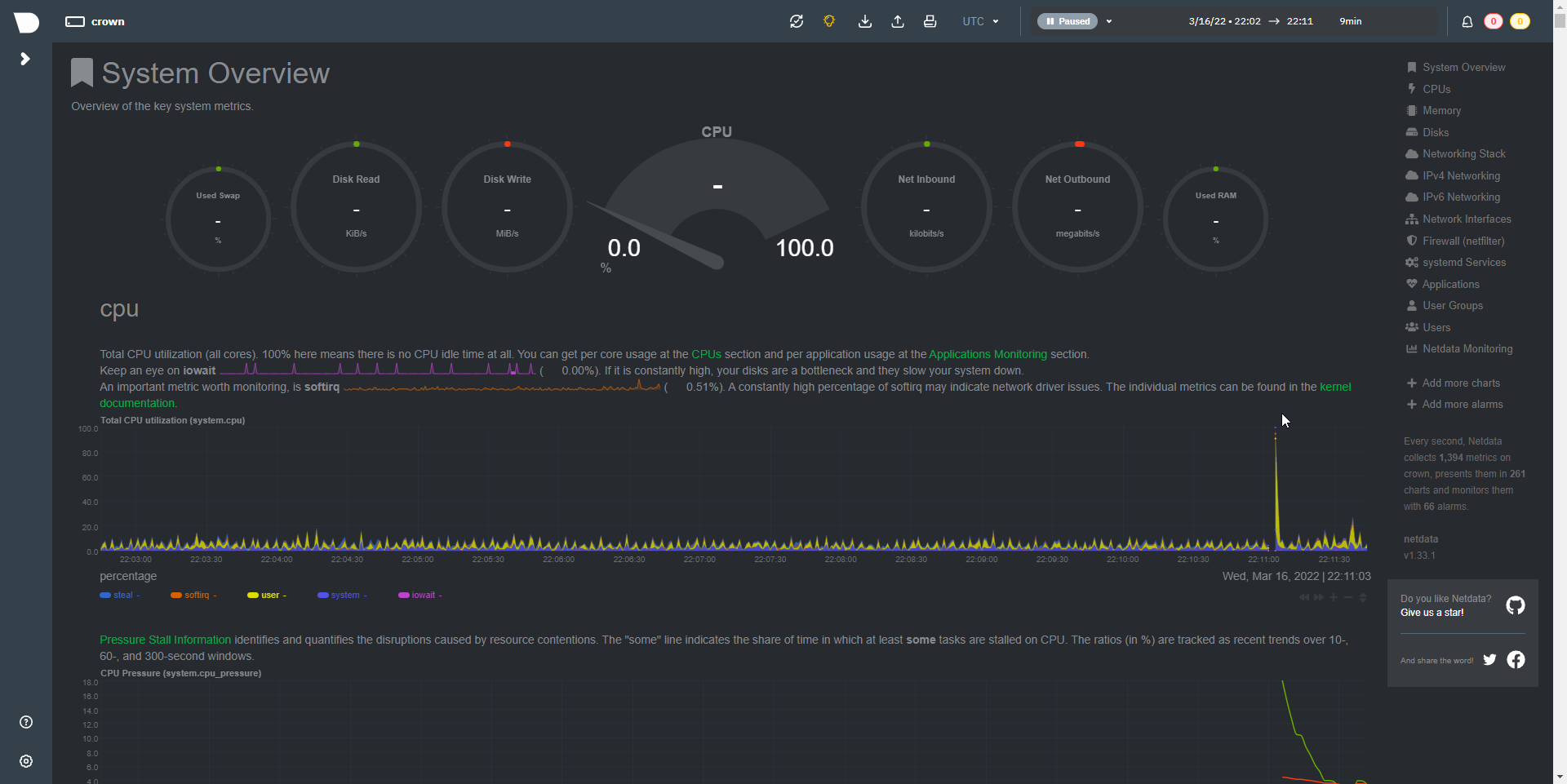The image size is (1567, 784).
Task: Toggle the Paused playback button
Action: point(1068,21)
